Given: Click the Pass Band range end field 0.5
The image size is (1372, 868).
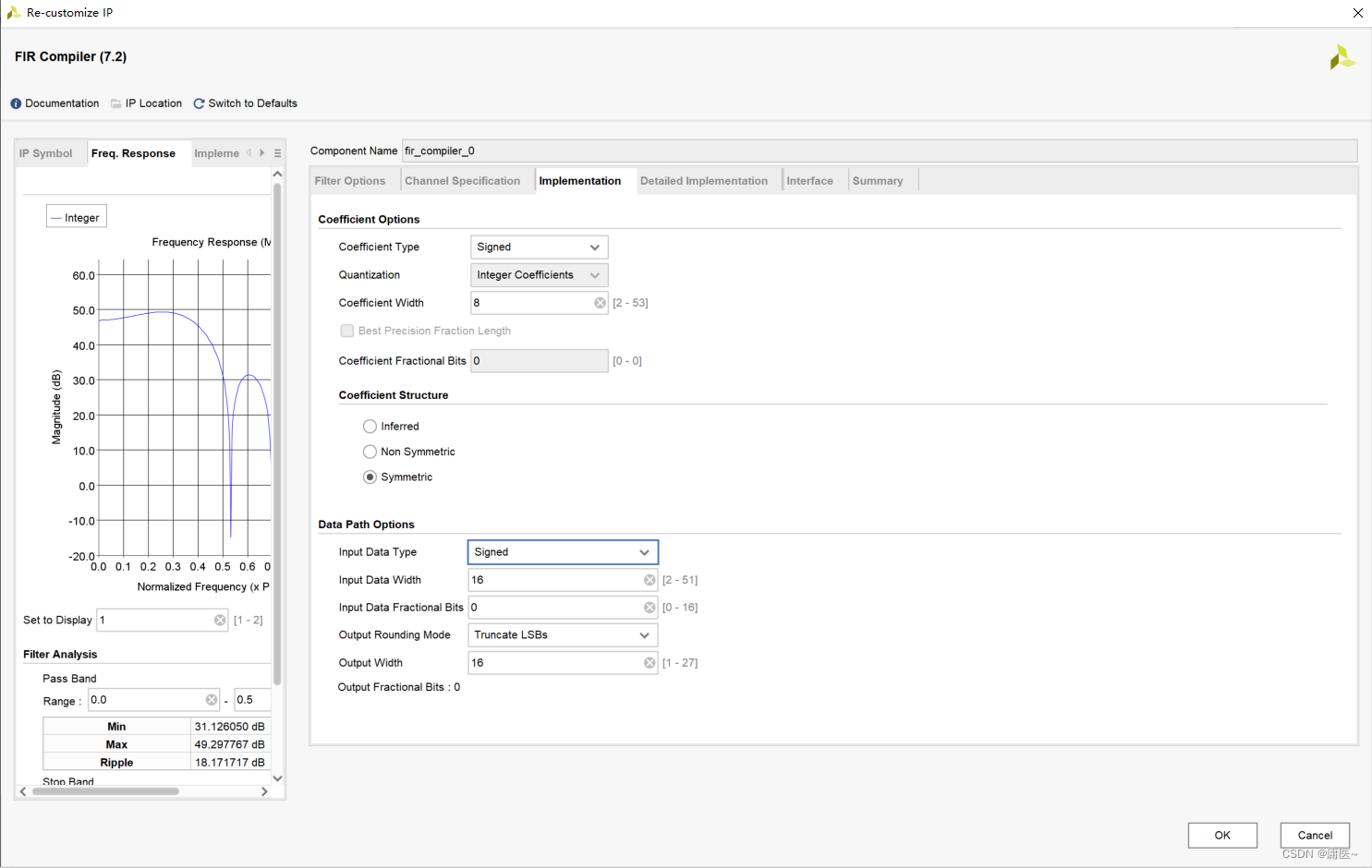Looking at the screenshot, I should tap(252, 700).
